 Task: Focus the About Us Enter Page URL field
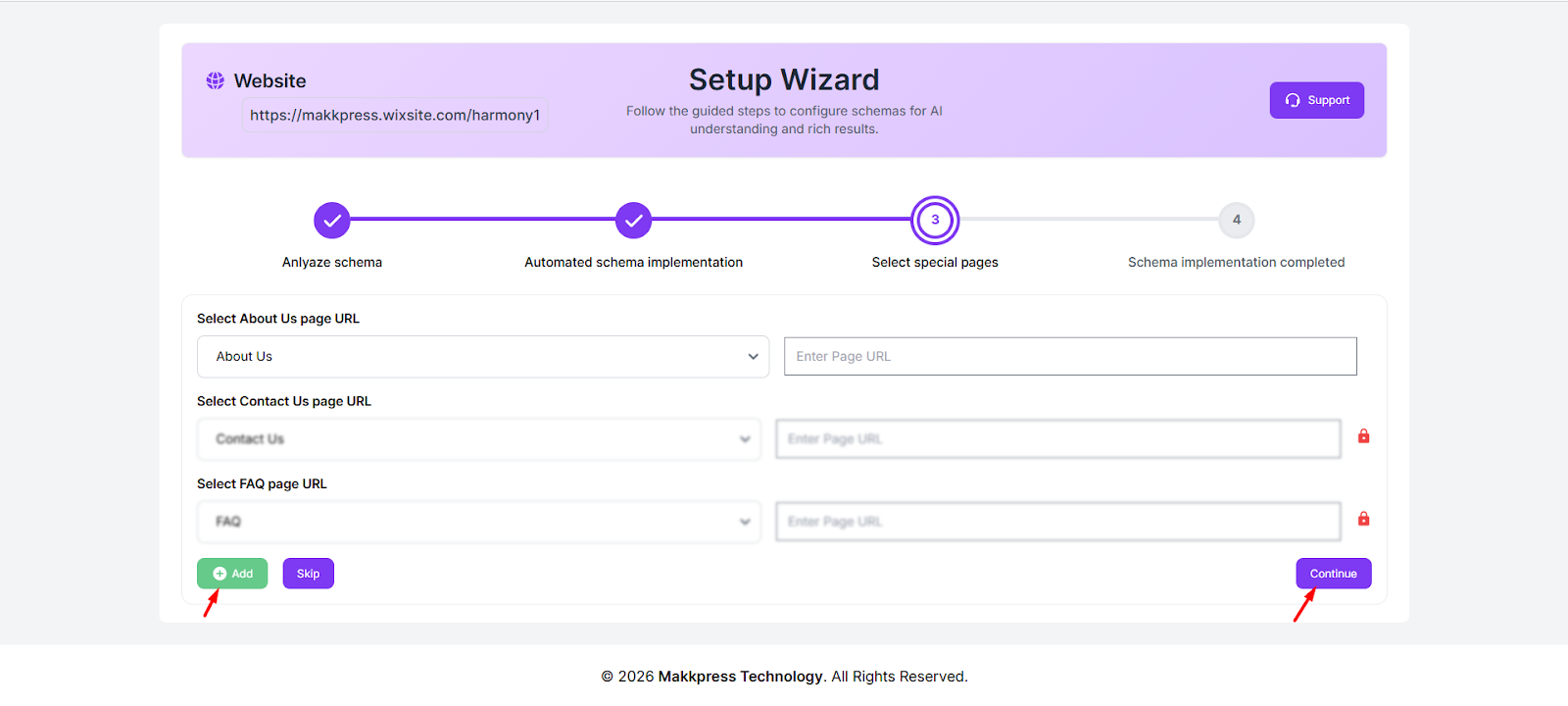(x=1070, y=356)
